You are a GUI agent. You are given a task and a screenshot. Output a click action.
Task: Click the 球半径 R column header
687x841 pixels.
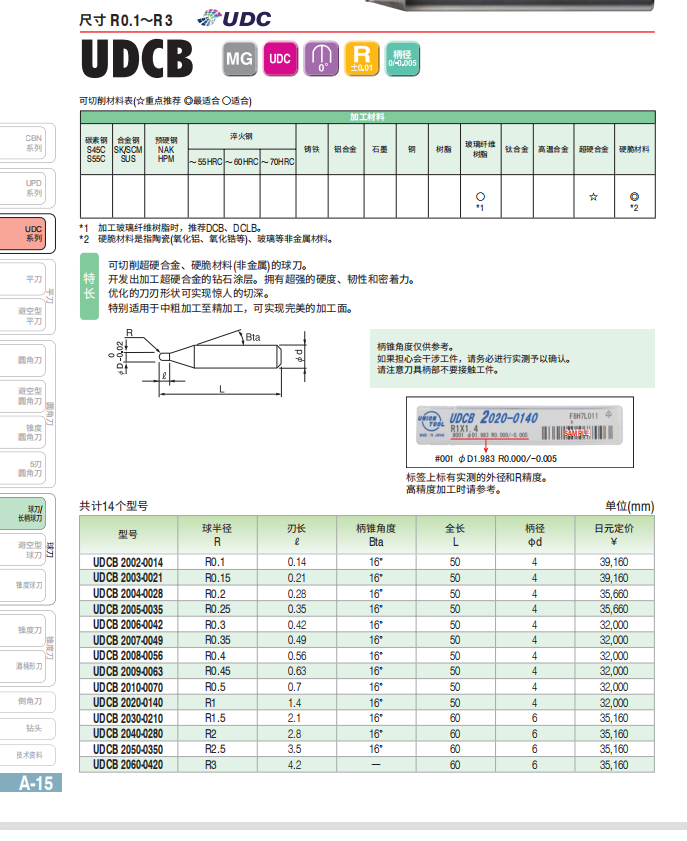point(217,534)
